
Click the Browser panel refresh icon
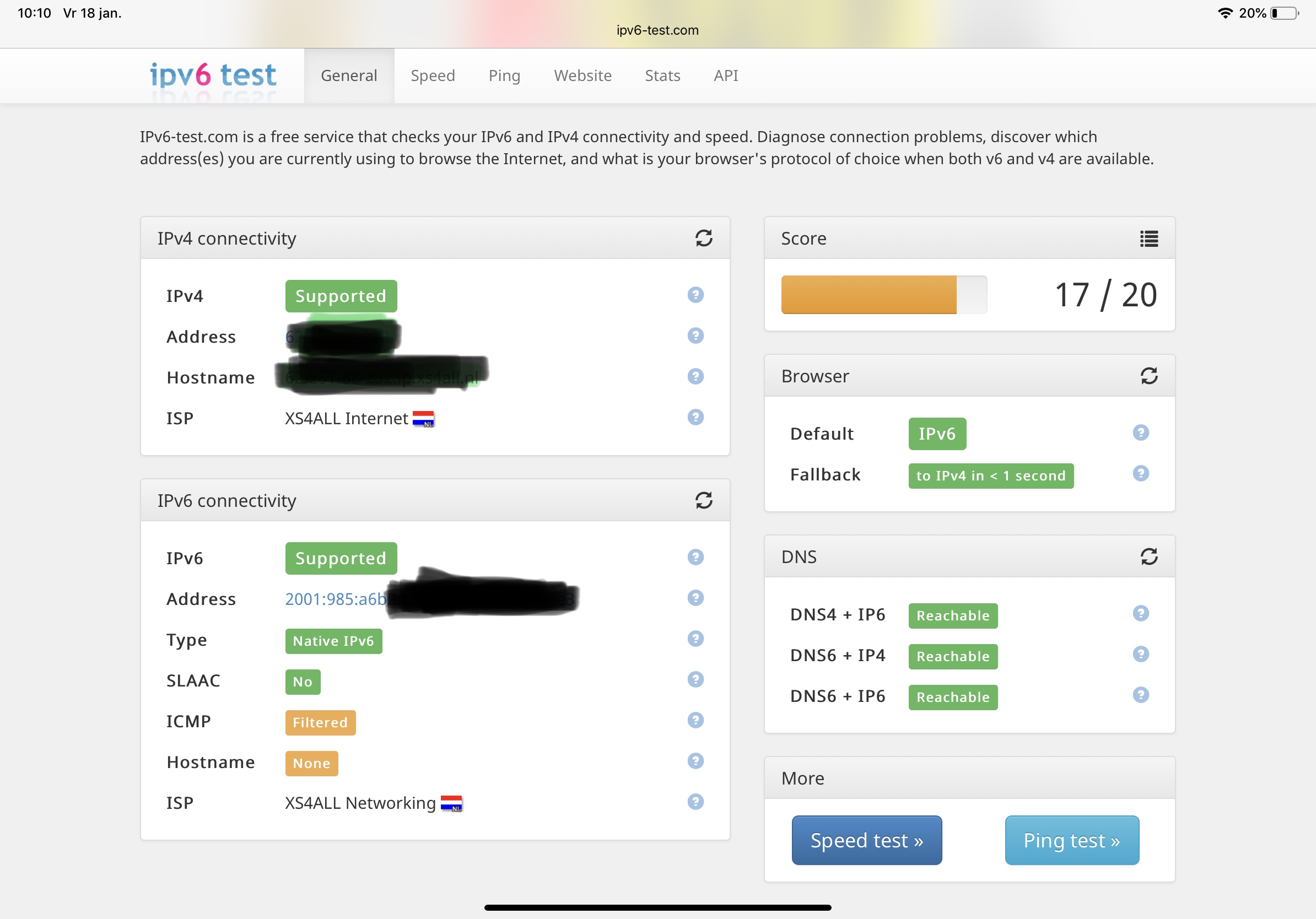[x=1148, y=376]
